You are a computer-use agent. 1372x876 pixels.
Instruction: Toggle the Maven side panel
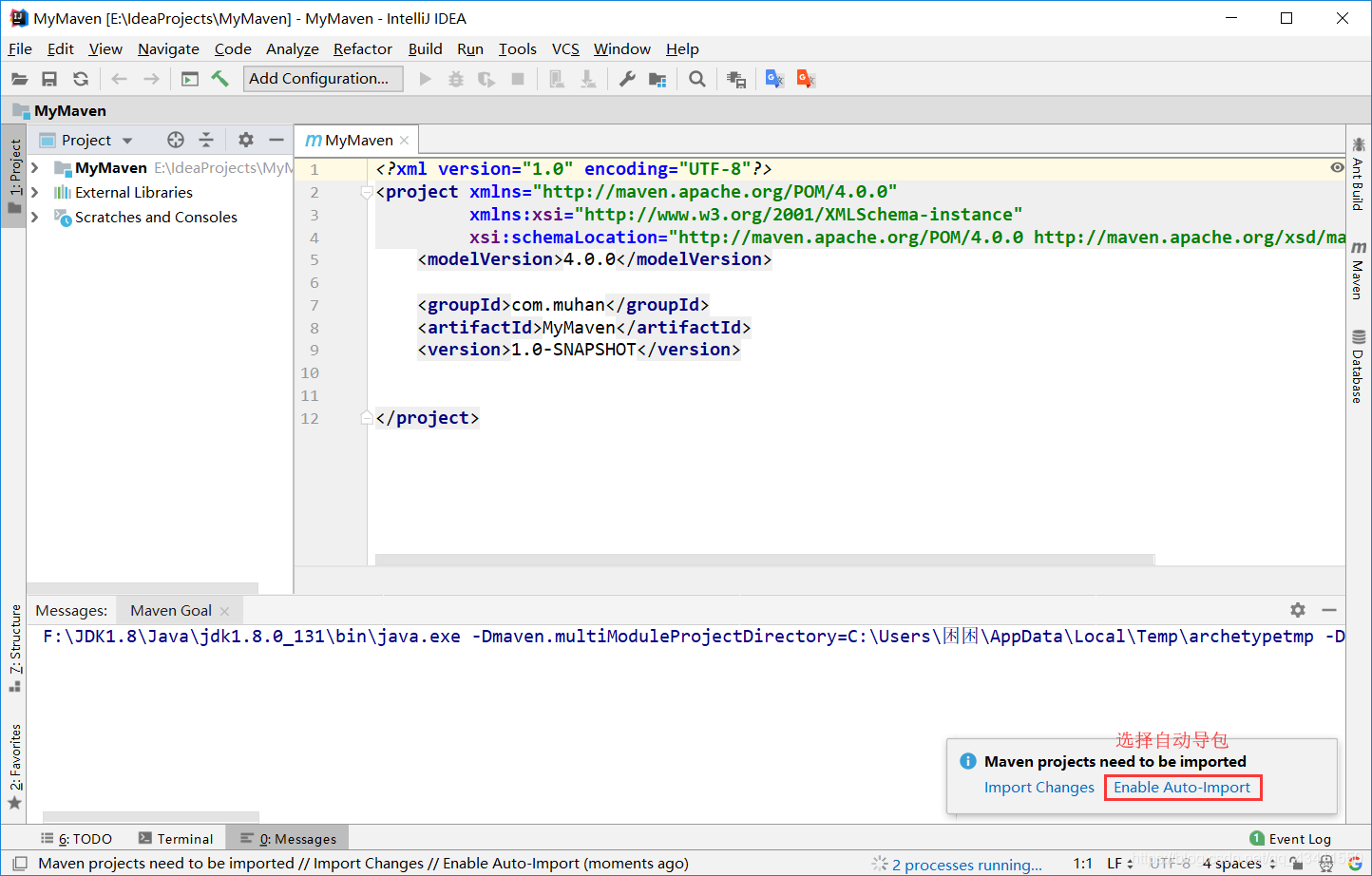click(x=1358, y=270)
